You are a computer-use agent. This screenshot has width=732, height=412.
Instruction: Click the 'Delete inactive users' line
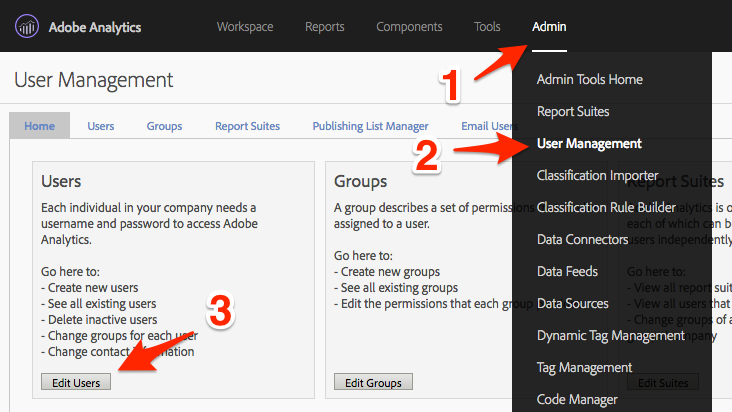click(x=99, y=320)
